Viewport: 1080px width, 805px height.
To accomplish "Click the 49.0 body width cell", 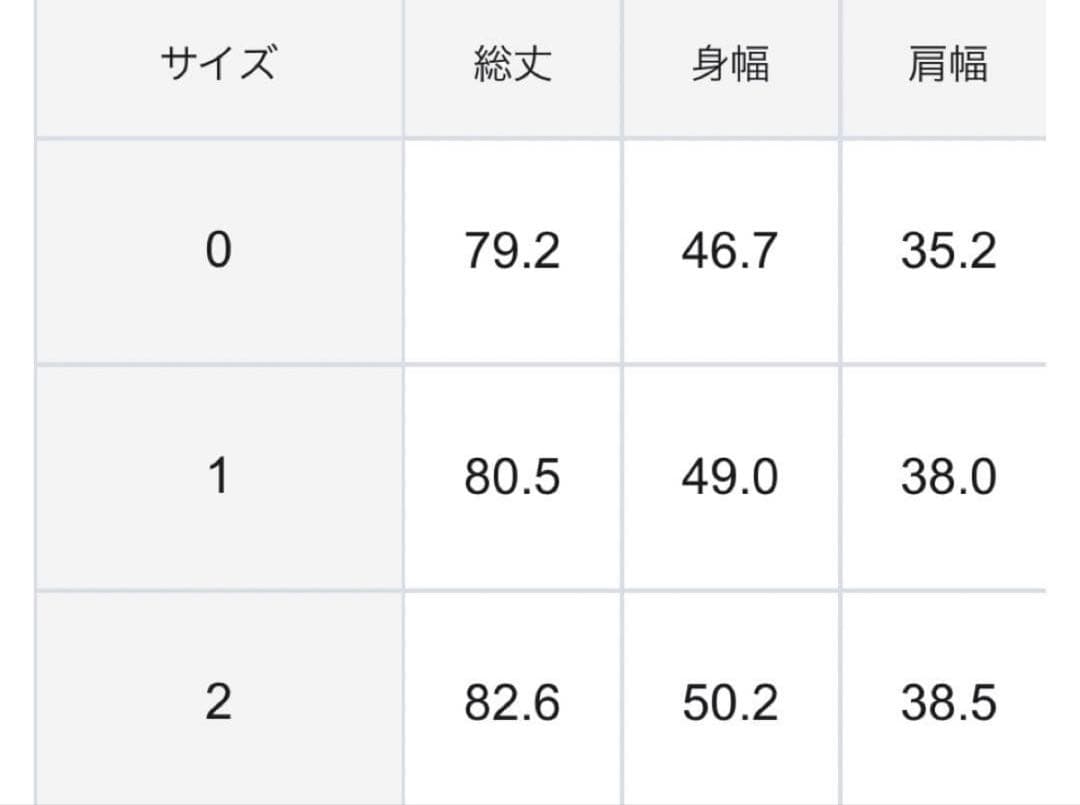I will [x=730, y=477].
